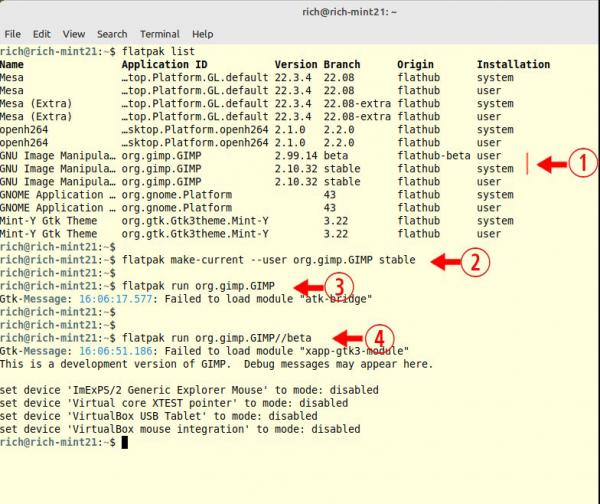
Task: Open the Edit menu
Action: point(42,34)
